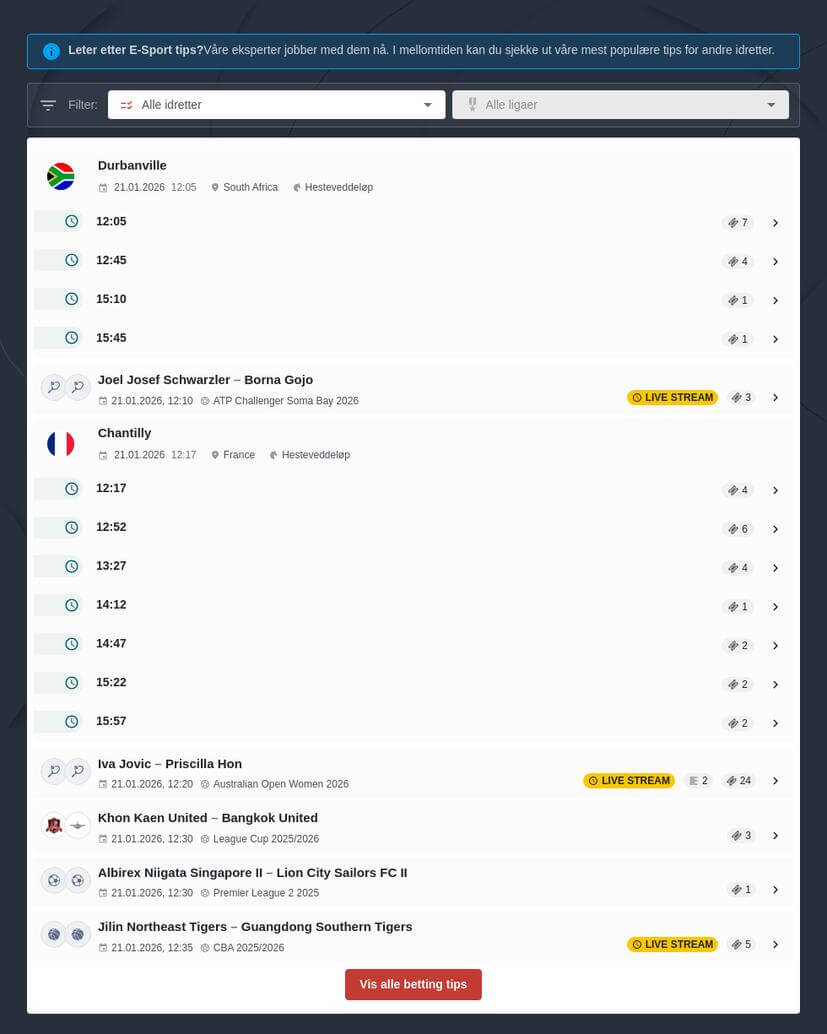The height and width of the screenshot is (1034, 827).
Task: Expand the chevron on the Durbanville 12:05 race
Action: [775, 223]
